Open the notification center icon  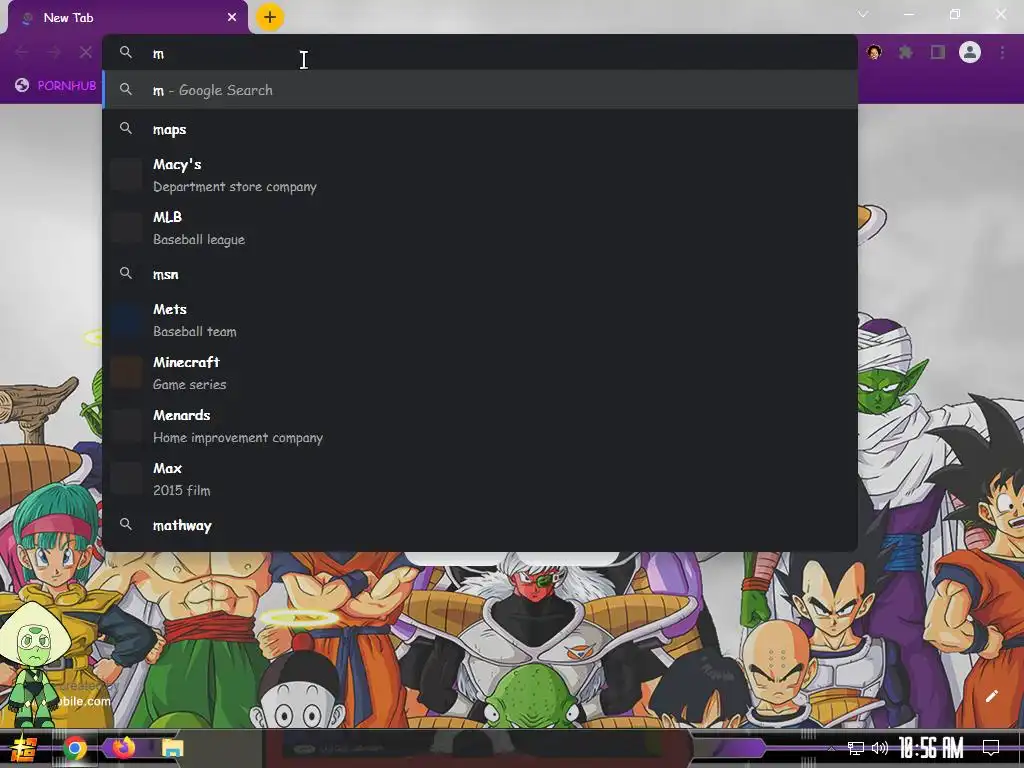pos(991,748)
